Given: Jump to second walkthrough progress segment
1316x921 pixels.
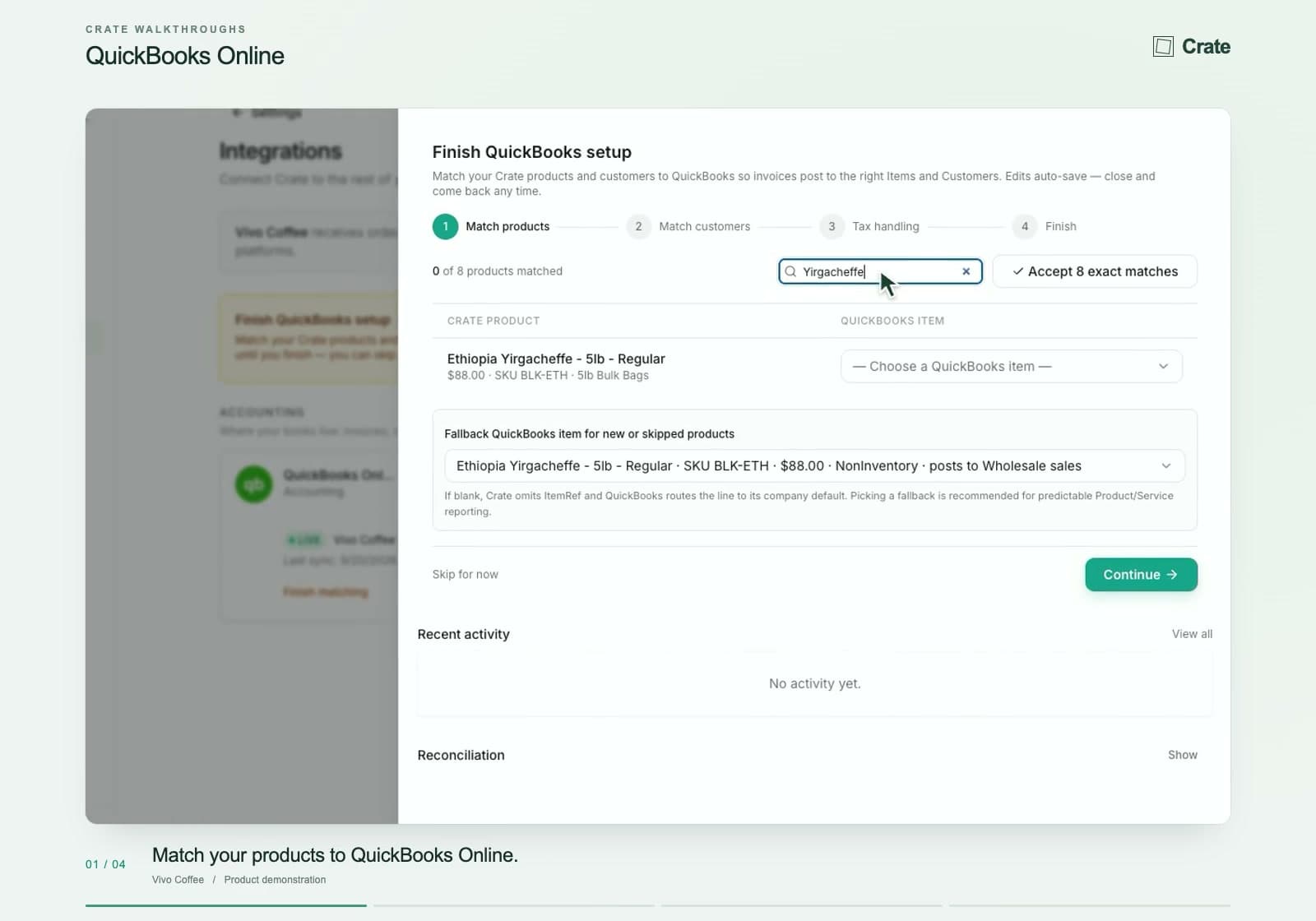Looking at the screenshot, I should coord(514,905).
